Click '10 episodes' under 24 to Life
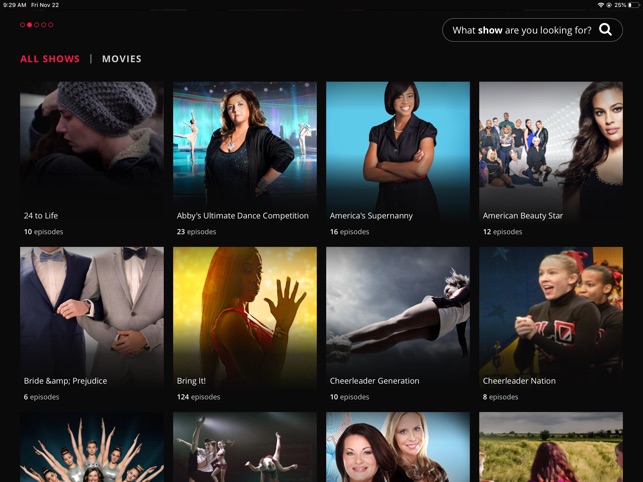 tap(43, 232)
